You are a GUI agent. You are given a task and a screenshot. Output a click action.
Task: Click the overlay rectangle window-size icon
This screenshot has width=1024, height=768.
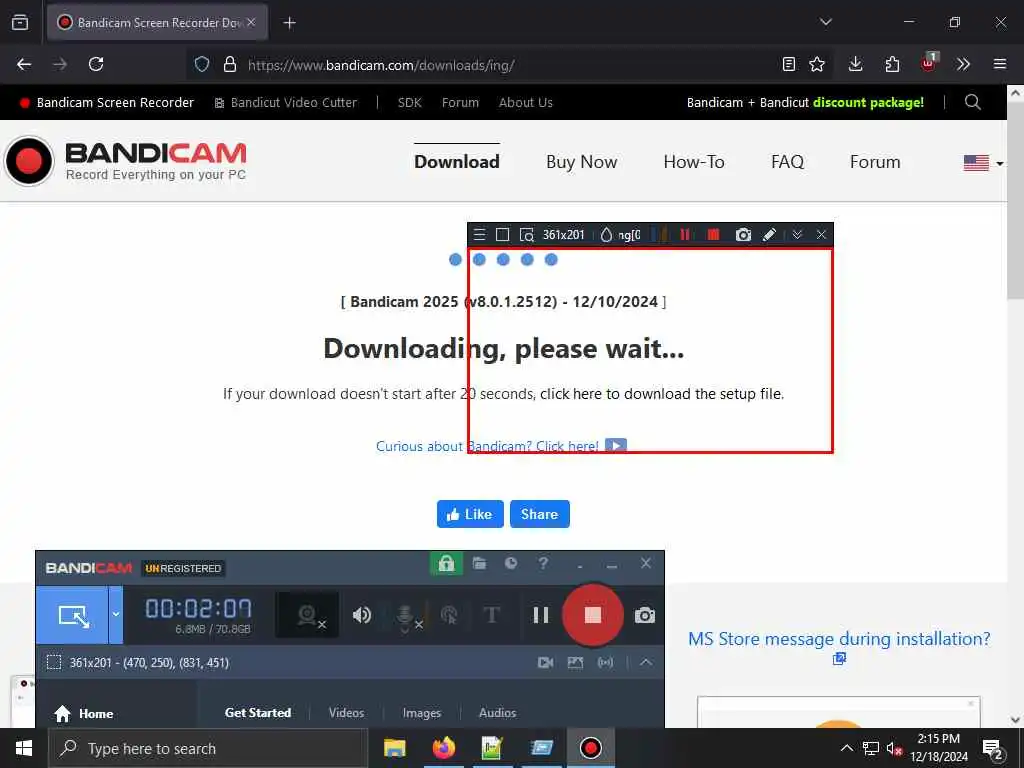tap(502, 235)
